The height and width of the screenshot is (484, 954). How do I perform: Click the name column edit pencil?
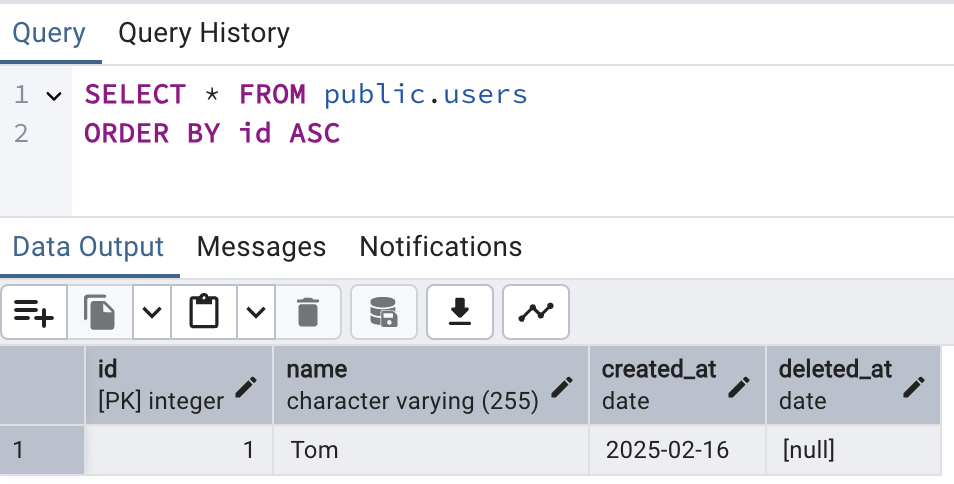(x=562, y=387)
